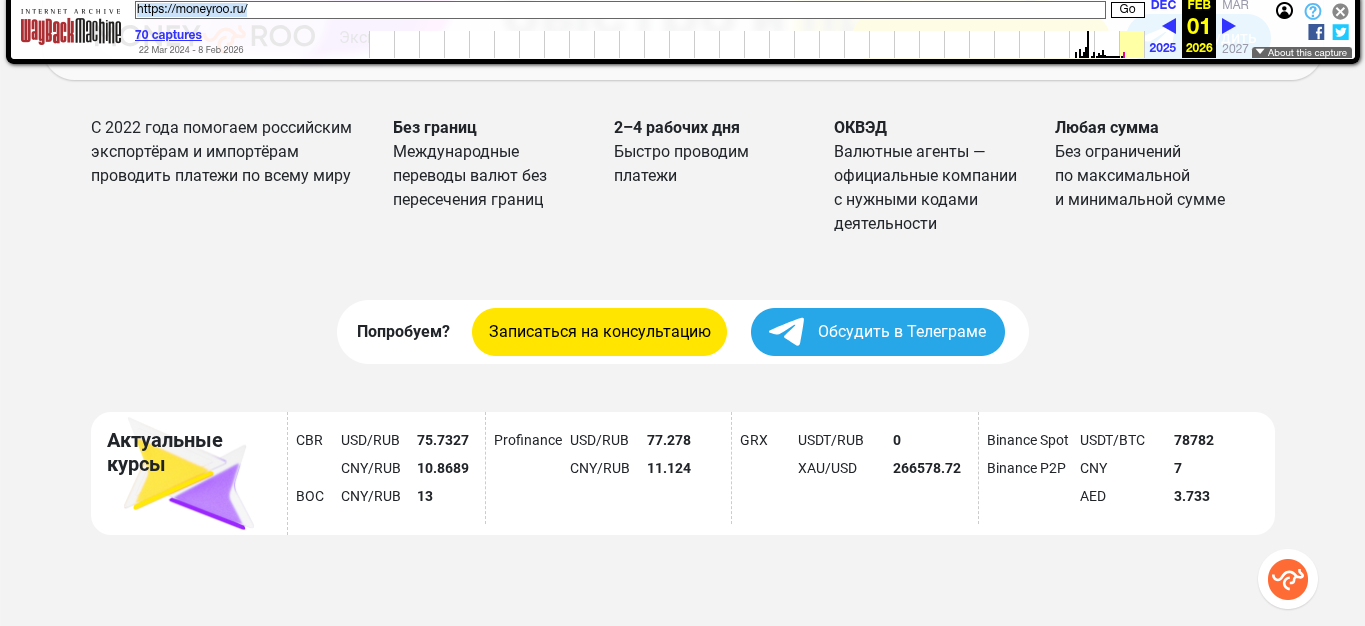Click the MAR month label
The height and width of the screenshot is (626, 1365).
[1235, 6]
